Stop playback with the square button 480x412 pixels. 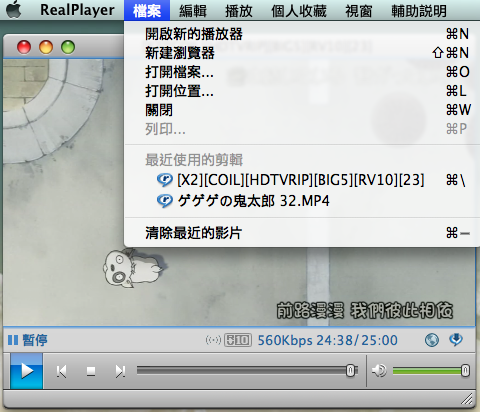click(91, 371)
